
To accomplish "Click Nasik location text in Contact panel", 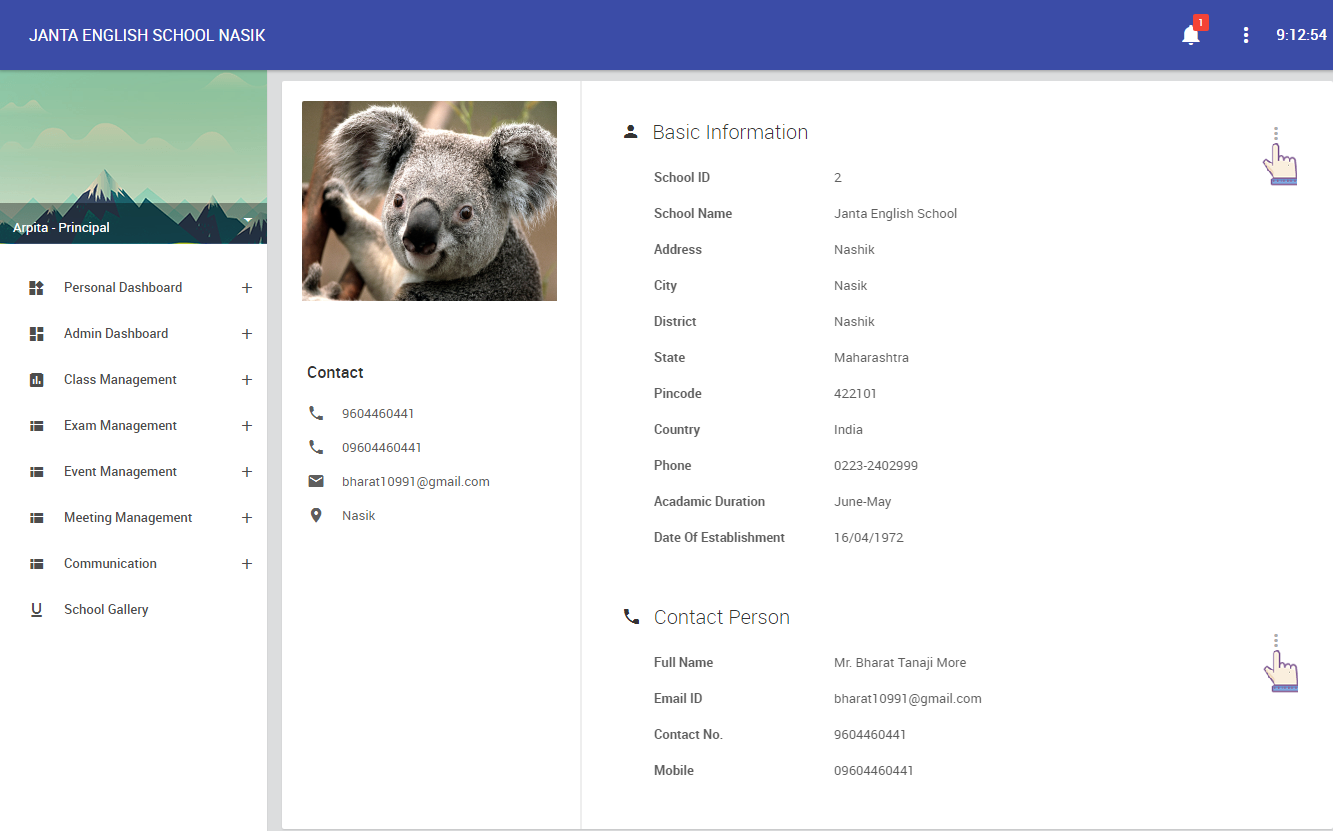I will click(x=359, y=515).
